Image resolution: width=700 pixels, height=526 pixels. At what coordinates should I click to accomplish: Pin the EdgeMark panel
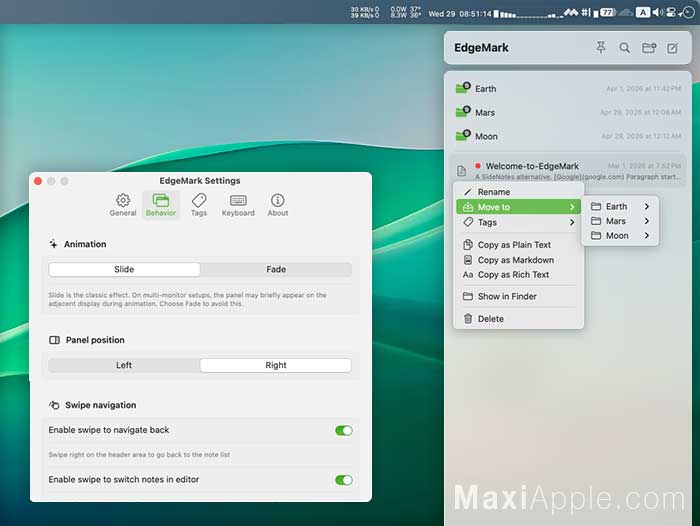click(601, 47)
